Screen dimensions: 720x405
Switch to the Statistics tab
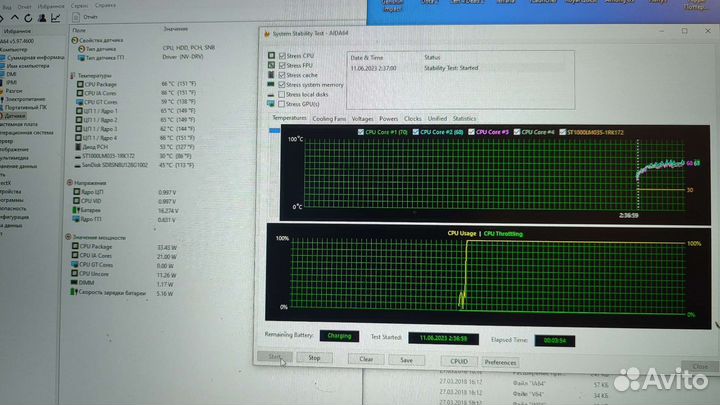pos(464,118)
